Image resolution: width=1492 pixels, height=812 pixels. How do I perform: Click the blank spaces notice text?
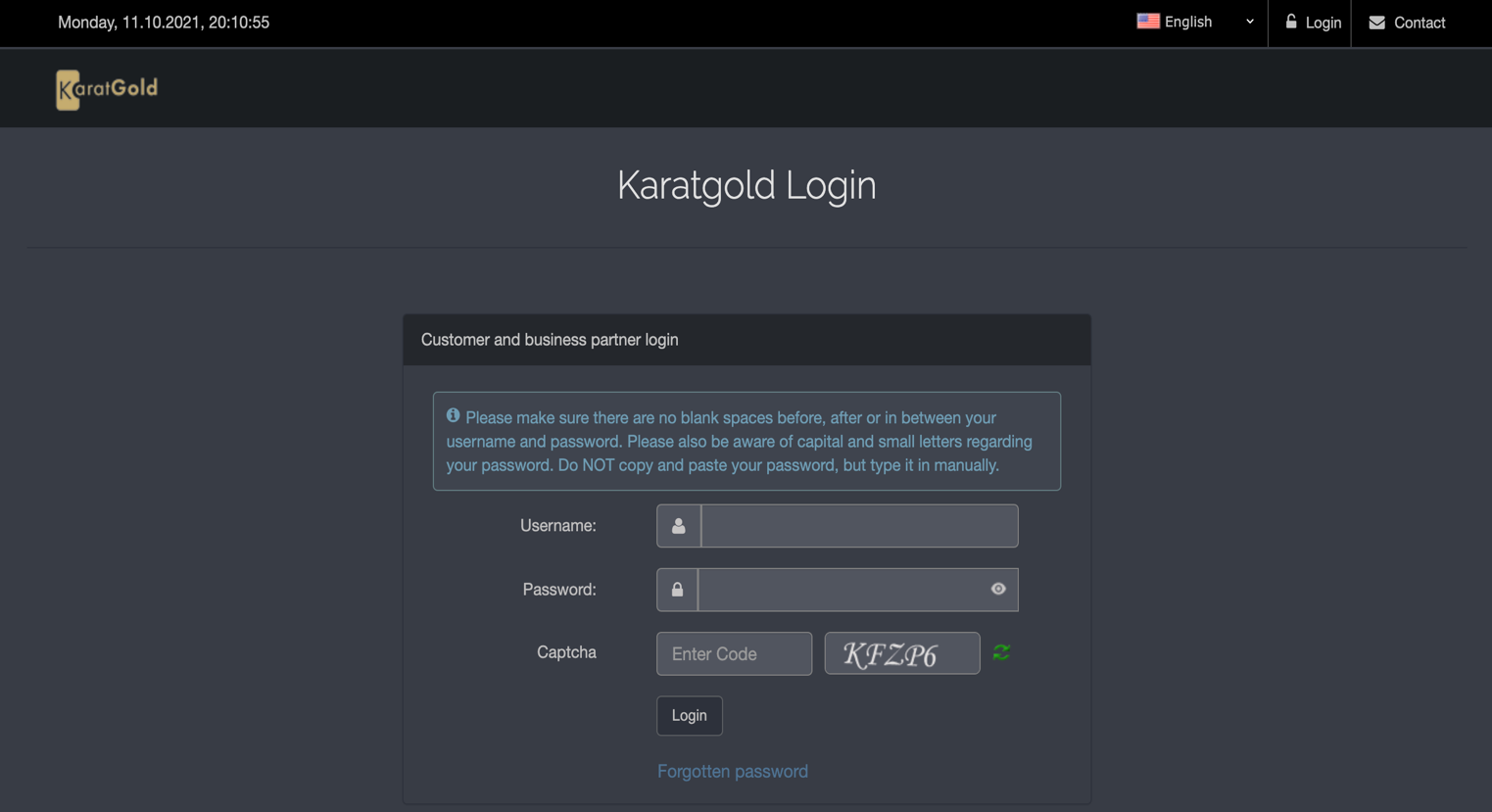[740, 441]
